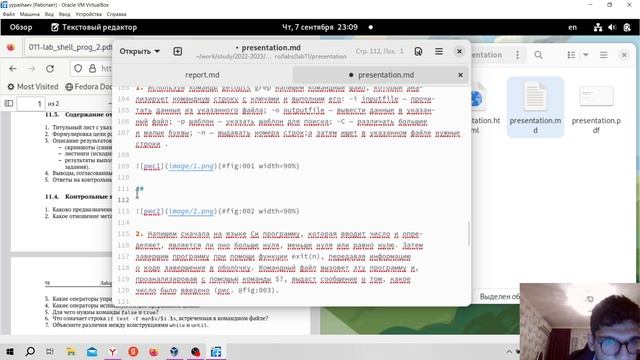Screen dimensions: 640x360
Task: Switch keyboard layout indicator en
Action: point(573,27)
